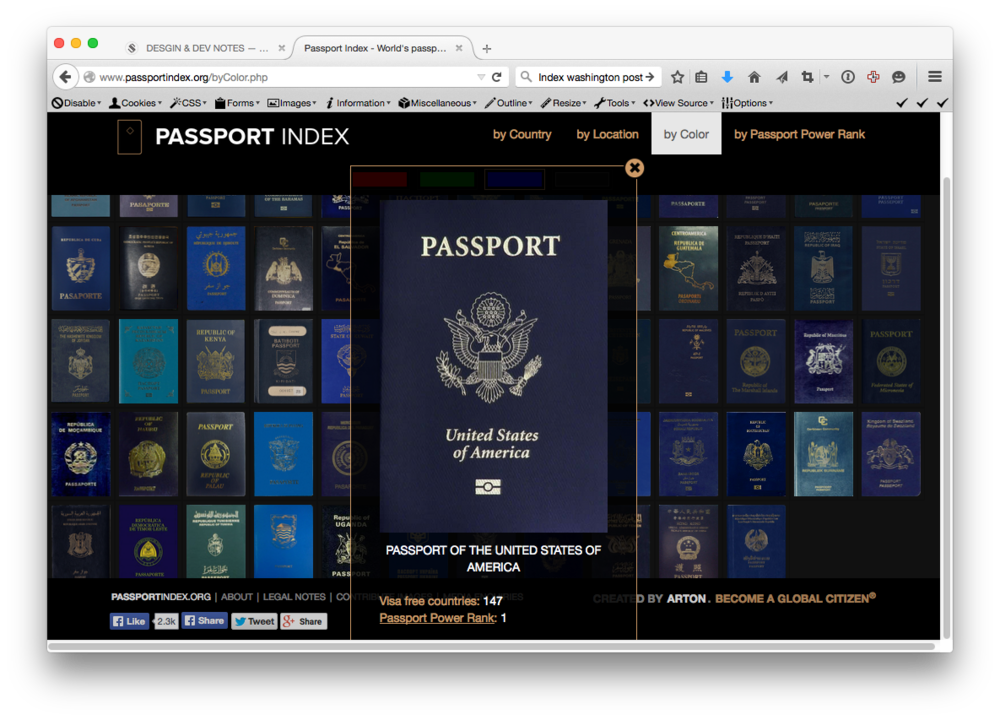
Task: Select the blue color swatch filter
Action: click(x=513, y=178)
